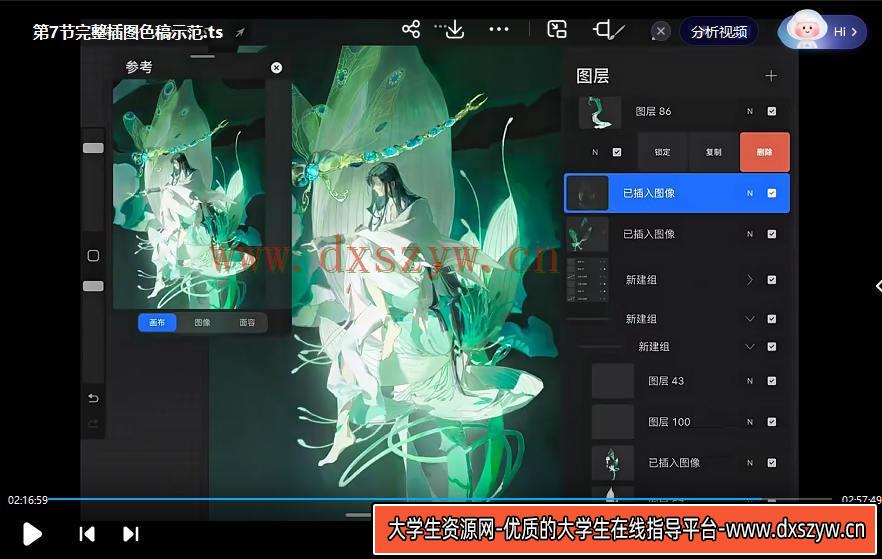Image resolution: width=882 pixels, height=559 pixels.
Task: Toggle visibility of the bottom 已插入图像 layer
Action: pos(772,463)
